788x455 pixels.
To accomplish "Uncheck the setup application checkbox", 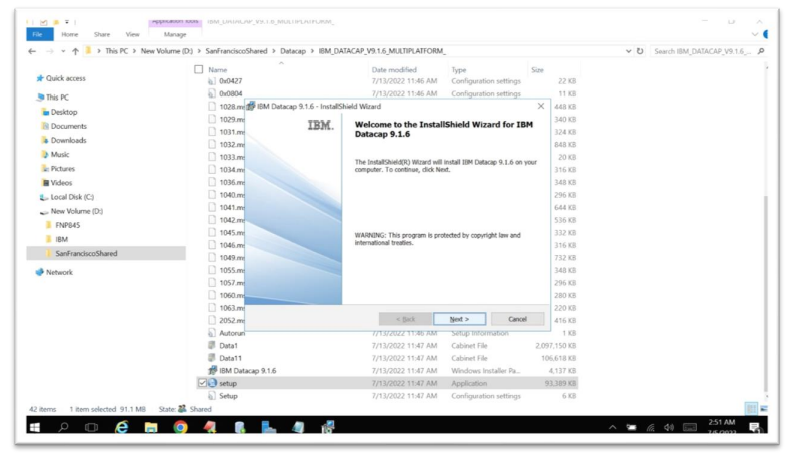I will tap(203, 383).
